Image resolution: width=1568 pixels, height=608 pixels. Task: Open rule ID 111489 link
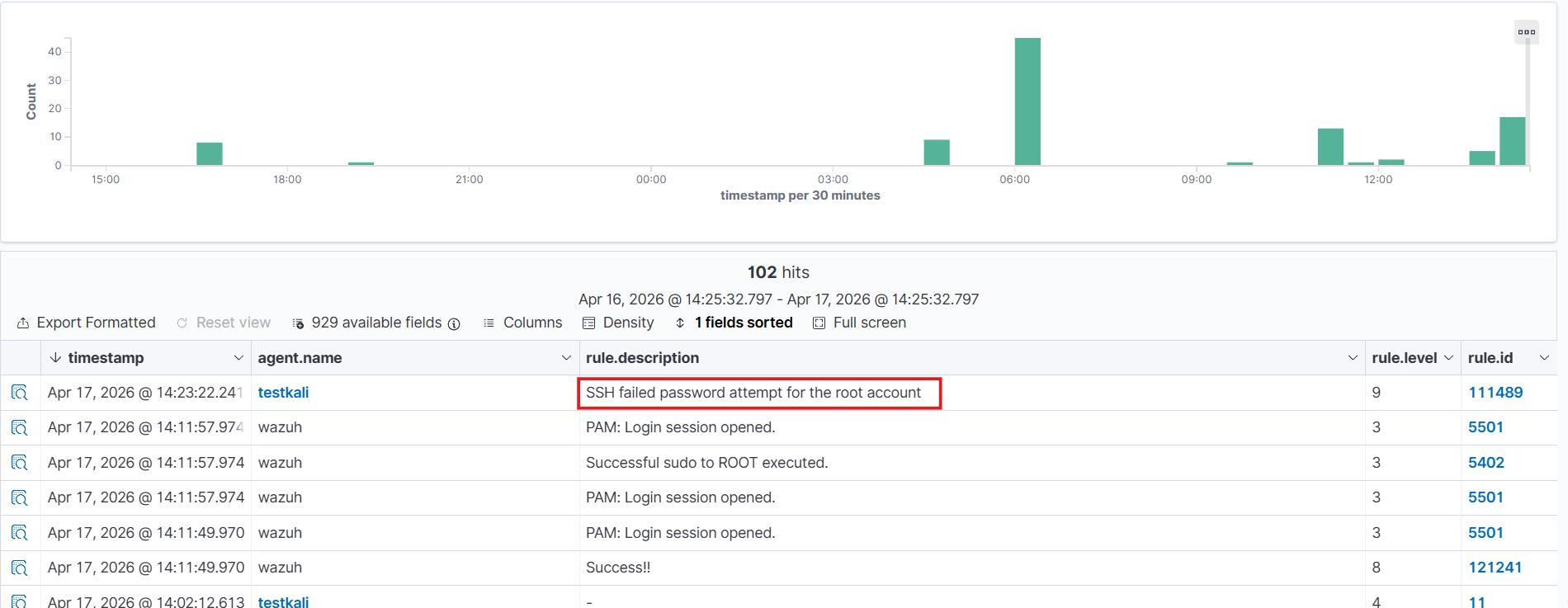1495,393
